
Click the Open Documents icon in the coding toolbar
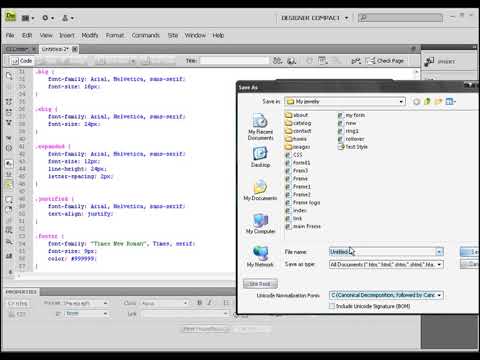coord(9,76)
